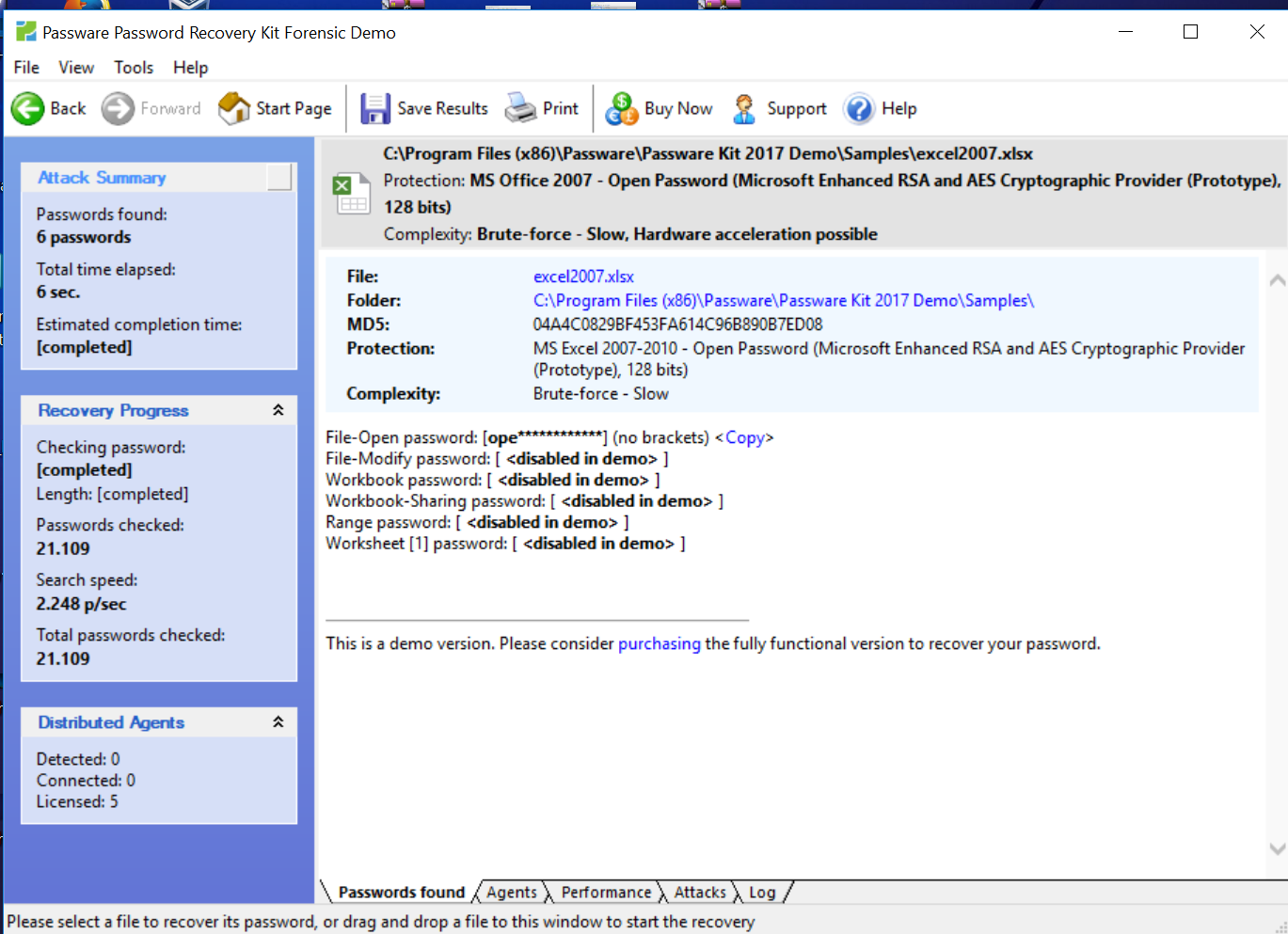The height and width of the screenshot is (934, 1288).
Task: Click the File-Open password value
Action: tap(545, 437)
